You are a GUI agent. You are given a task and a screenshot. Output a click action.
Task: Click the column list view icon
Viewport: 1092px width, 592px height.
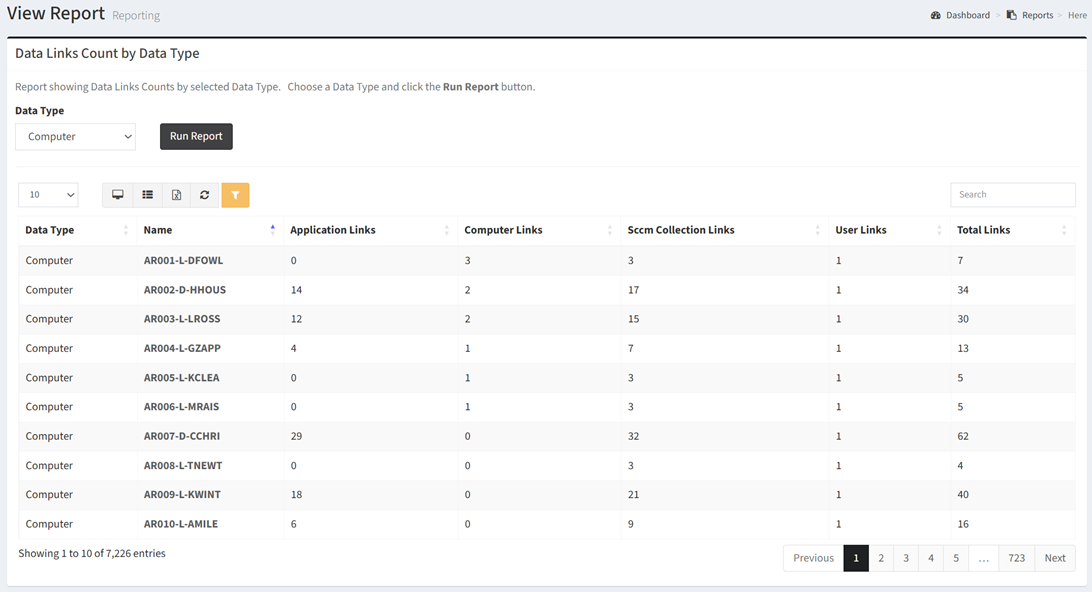pyautogui.click(x=147, y=195)
